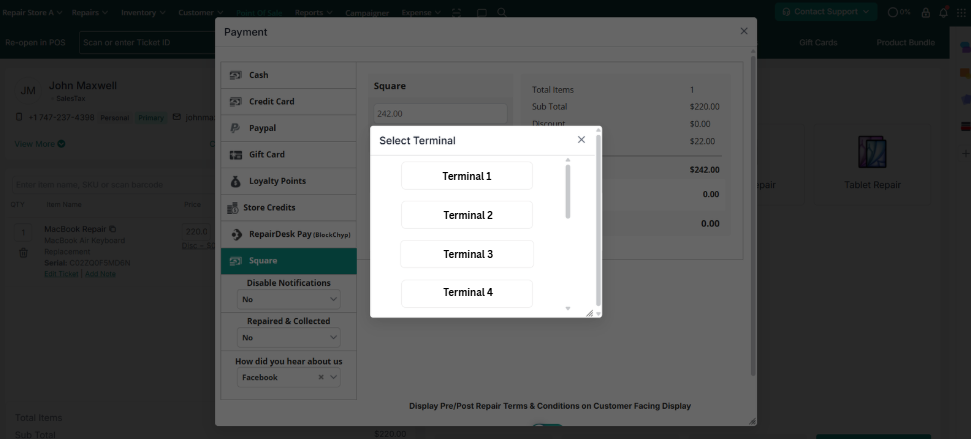This screenshot has height=439, width=971.
Task: Click the price field showing 220.0
Action: (x=198, y=232)
